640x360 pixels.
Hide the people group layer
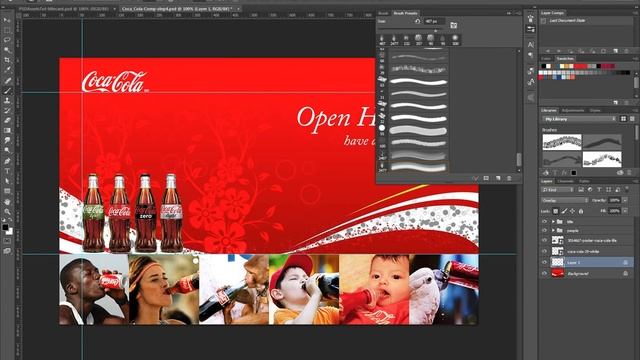544,231
